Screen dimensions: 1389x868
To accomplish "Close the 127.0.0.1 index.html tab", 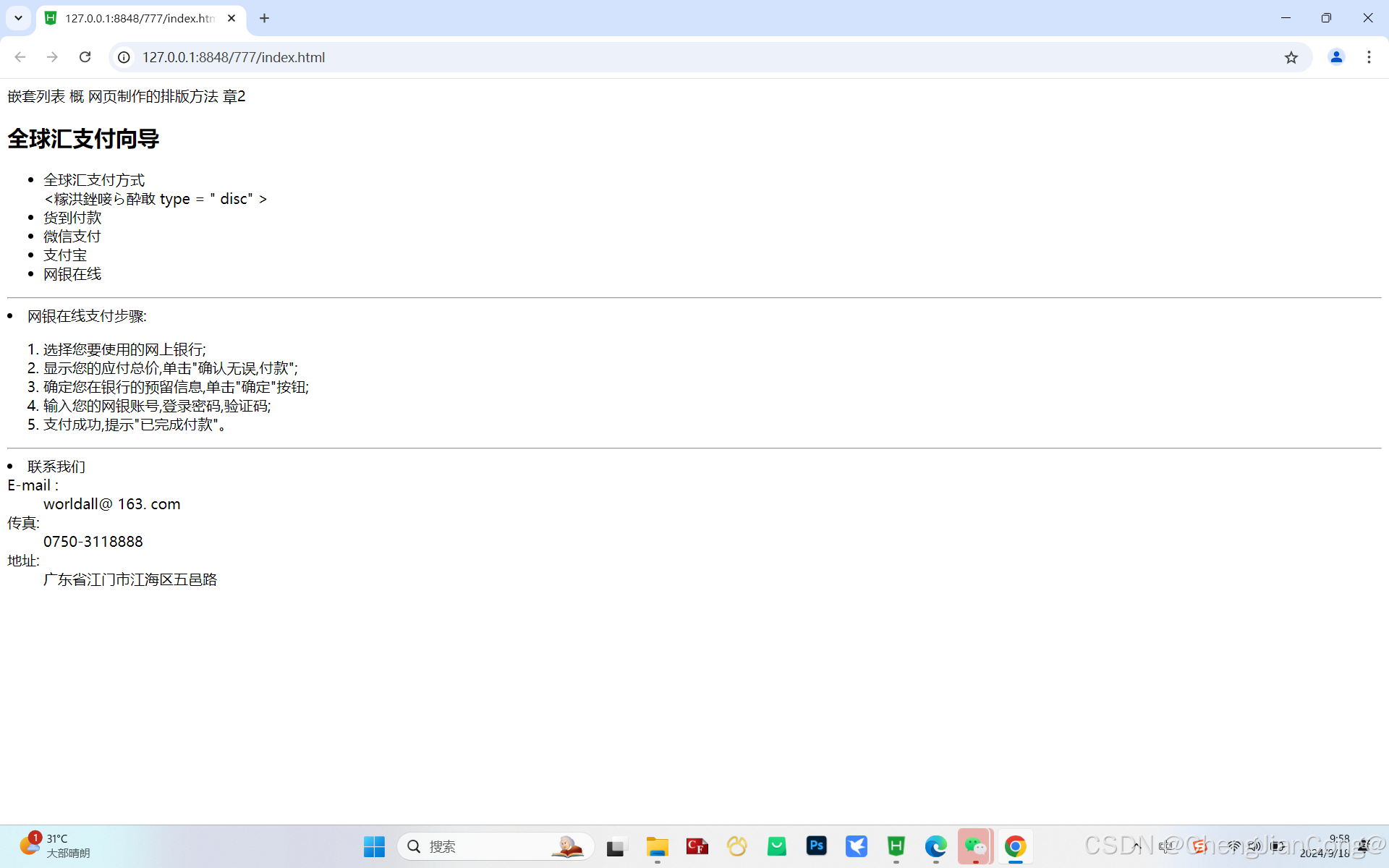I will pos(231,18).
